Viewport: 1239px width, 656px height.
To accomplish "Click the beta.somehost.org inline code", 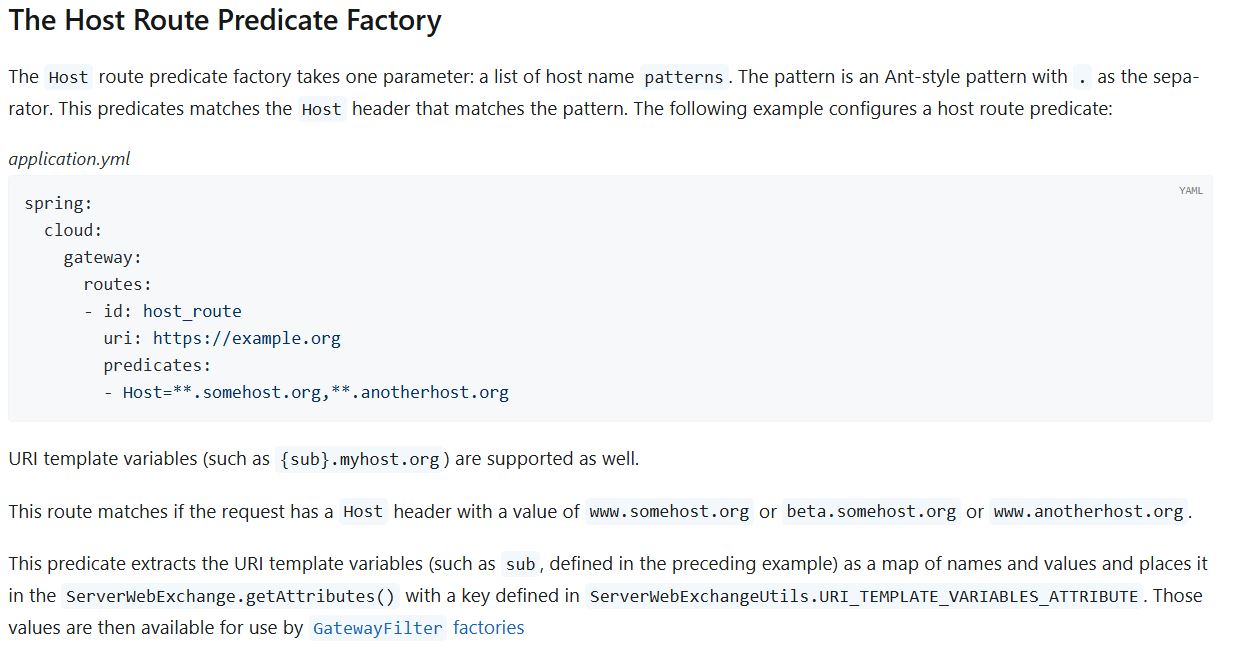I will click(x=871, y=512).
